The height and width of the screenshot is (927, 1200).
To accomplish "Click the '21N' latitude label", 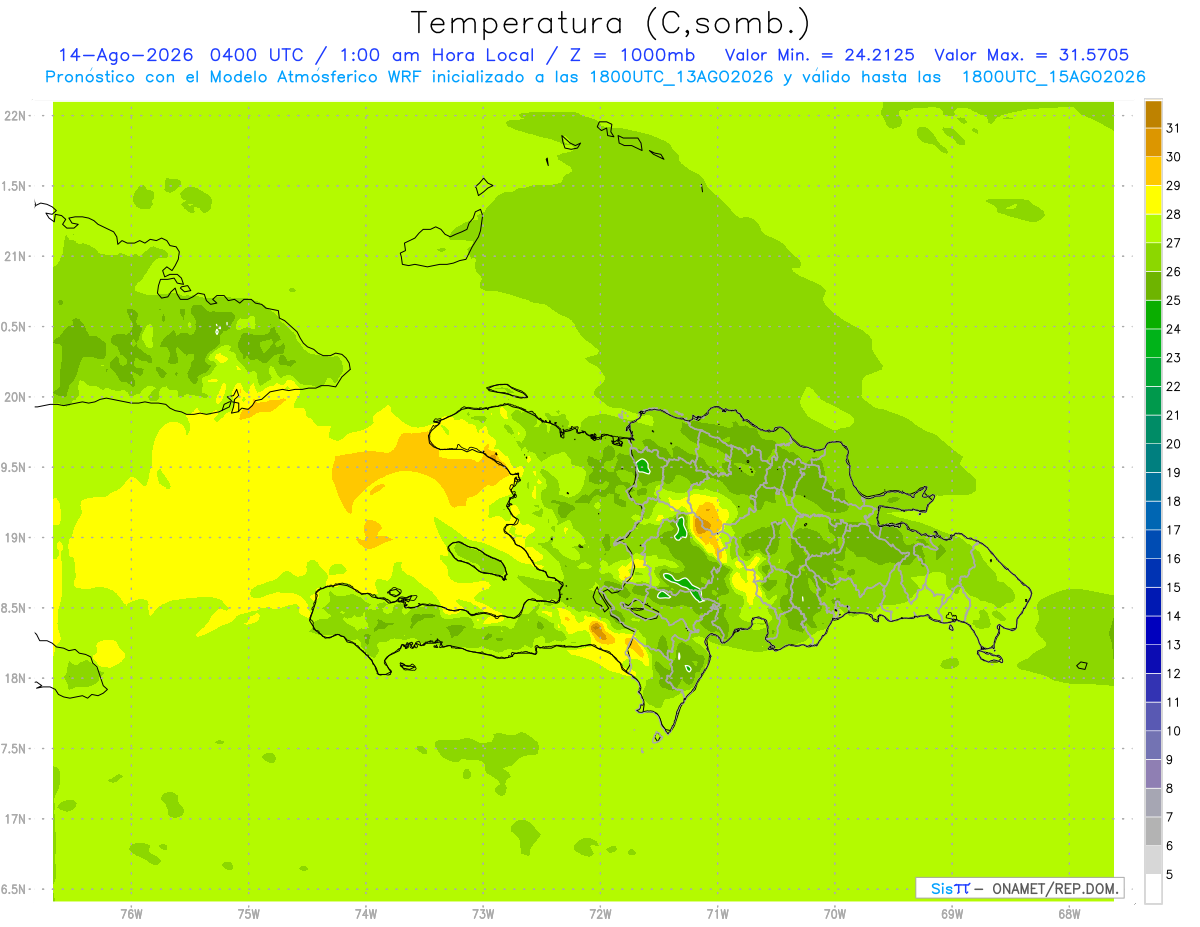I will click(x=14, y=256).
